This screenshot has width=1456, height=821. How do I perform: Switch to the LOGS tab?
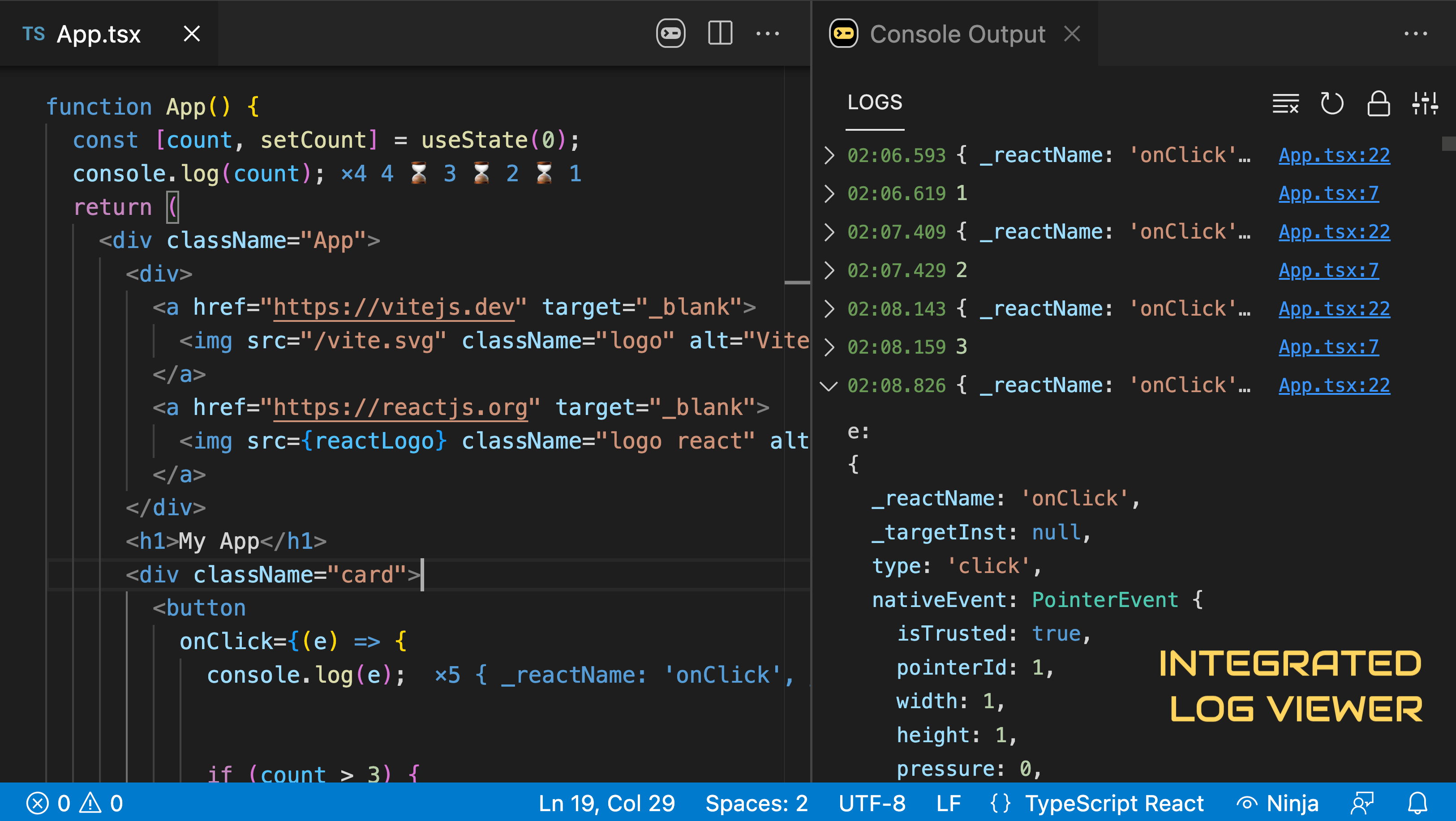coord(874,102)
